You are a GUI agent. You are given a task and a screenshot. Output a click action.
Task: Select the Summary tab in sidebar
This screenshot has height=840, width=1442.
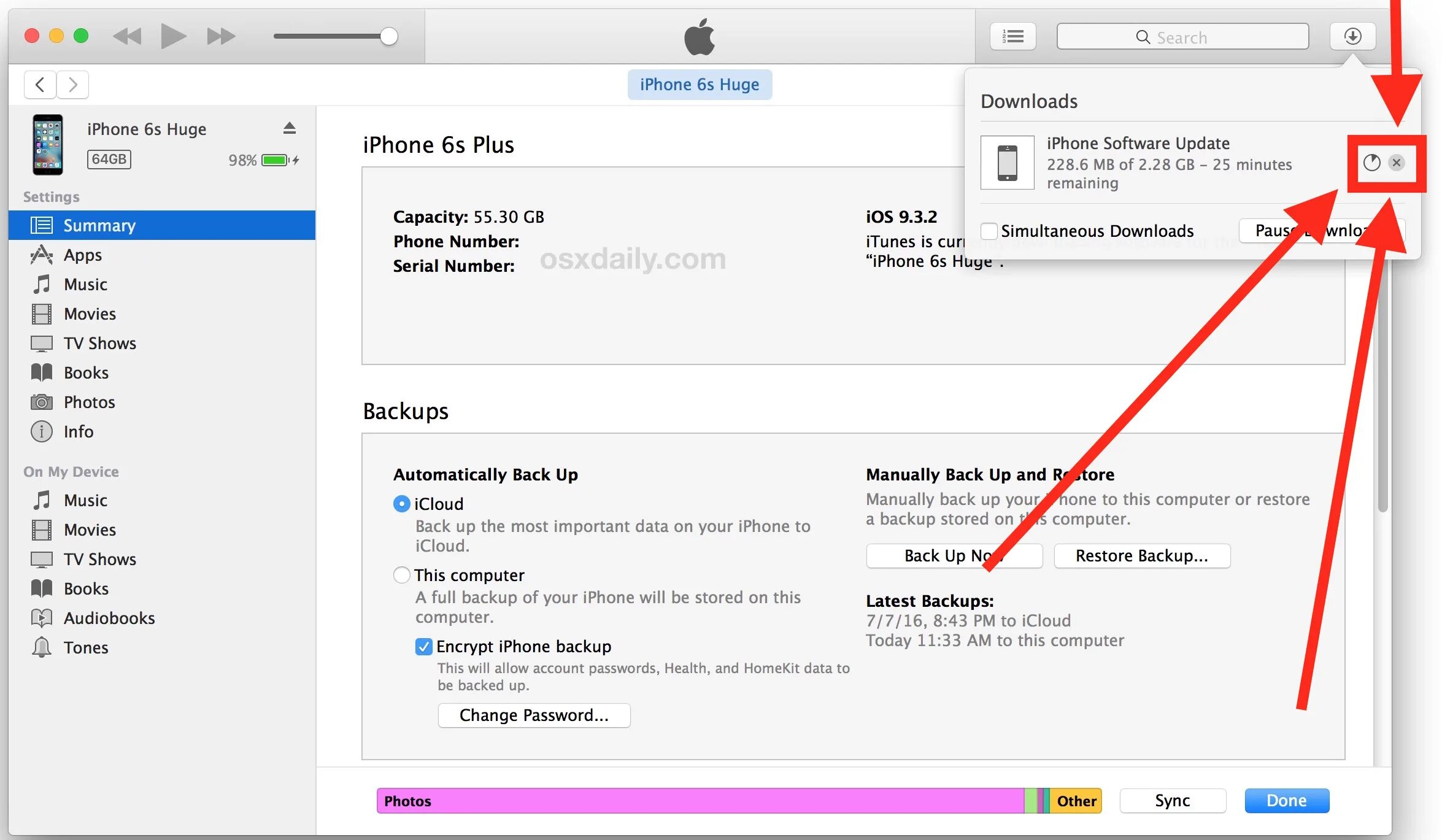point(160,225)
